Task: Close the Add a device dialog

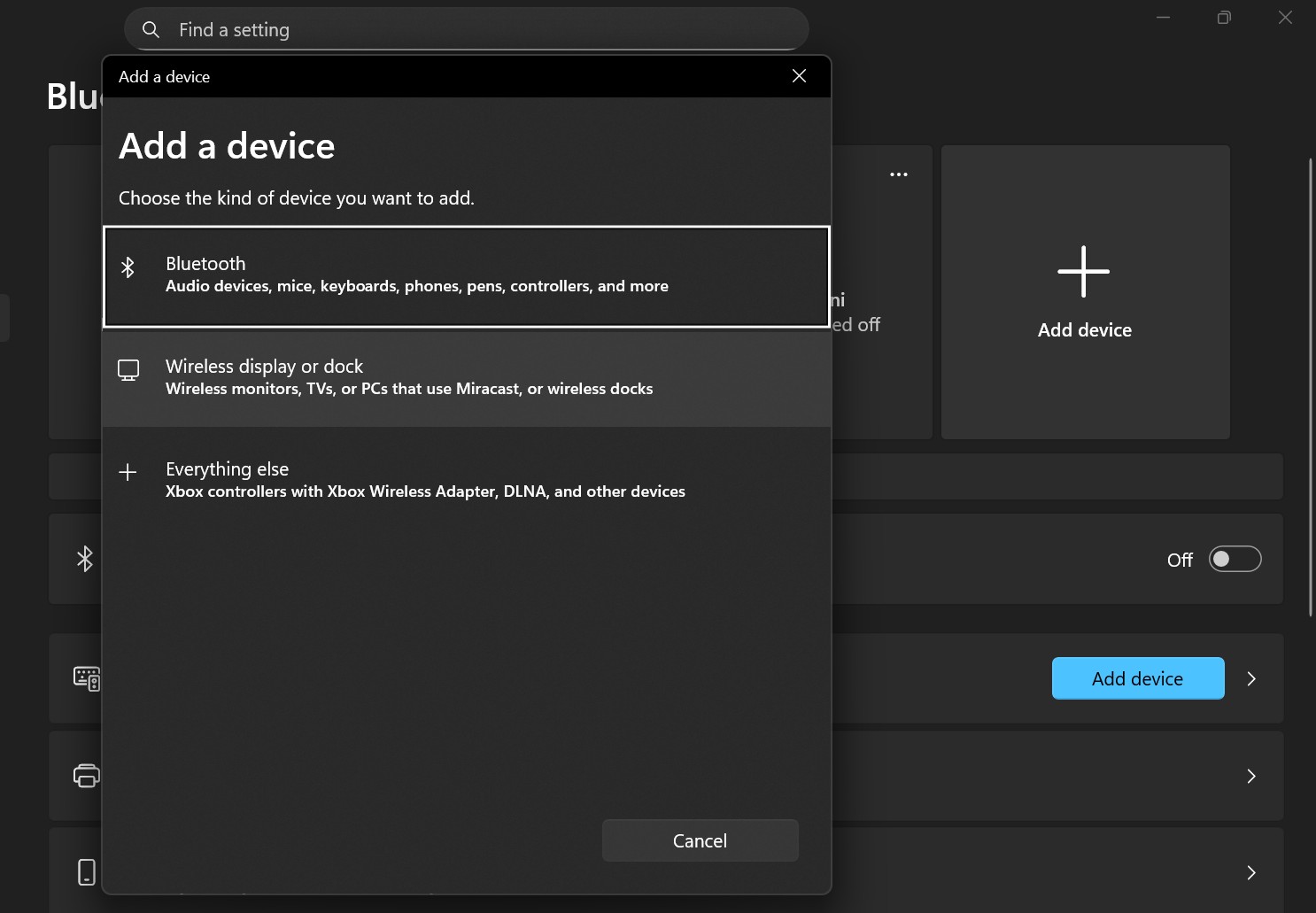Action: pos(799,76)
